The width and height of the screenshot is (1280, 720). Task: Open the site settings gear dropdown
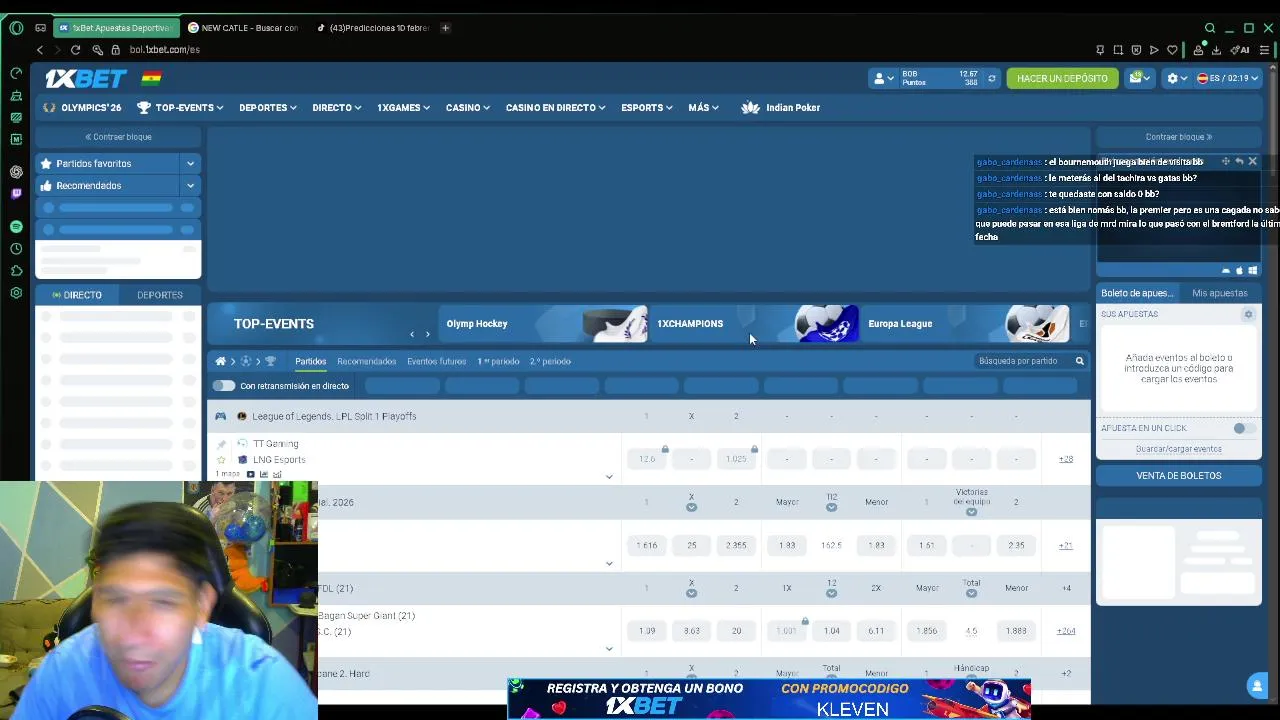click(x=1177, y=78)
